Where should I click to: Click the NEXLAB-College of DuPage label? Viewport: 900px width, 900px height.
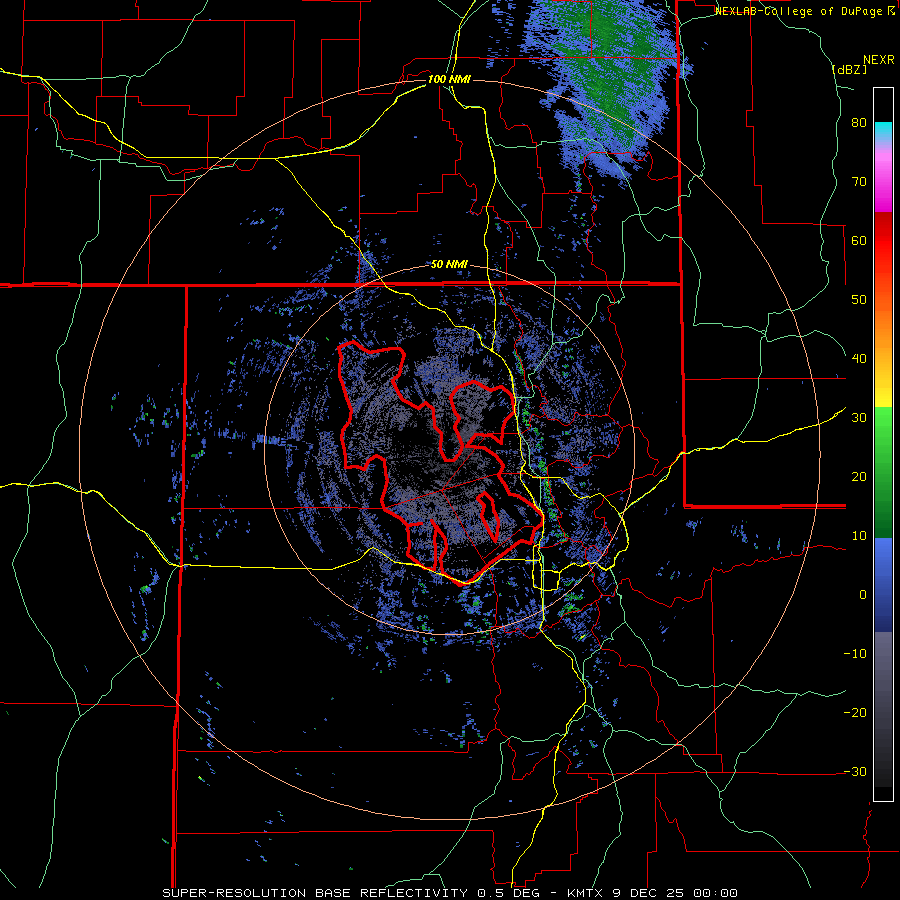point(806,11)
